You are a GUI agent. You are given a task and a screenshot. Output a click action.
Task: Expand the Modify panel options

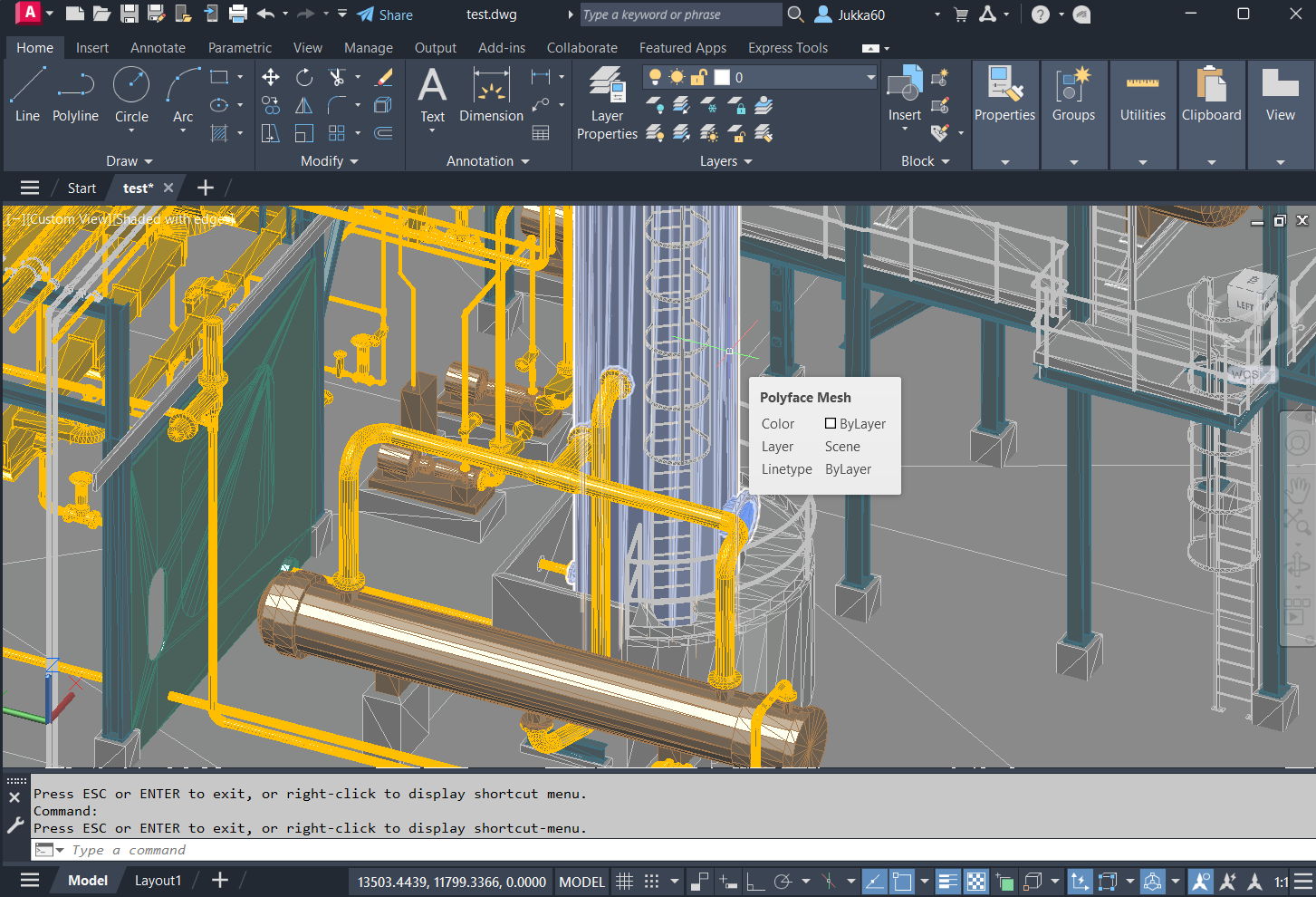[330, 161]
